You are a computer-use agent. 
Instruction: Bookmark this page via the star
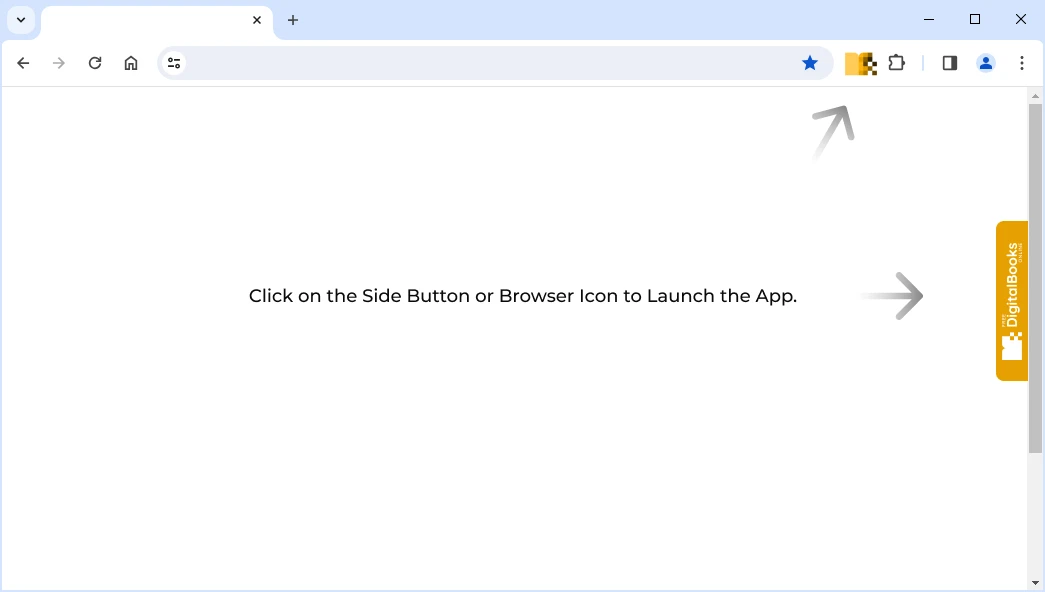[810, 62]
